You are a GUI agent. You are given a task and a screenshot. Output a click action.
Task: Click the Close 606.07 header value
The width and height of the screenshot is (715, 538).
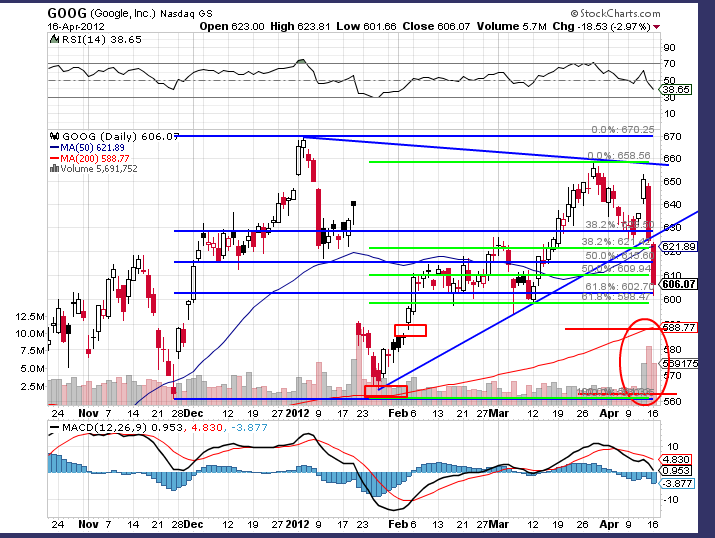[436, 26]
